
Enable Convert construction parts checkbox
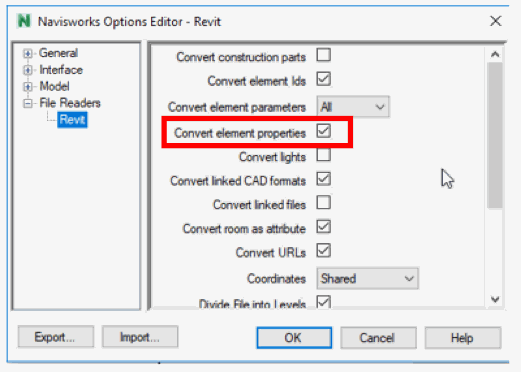tap(324, 55)
